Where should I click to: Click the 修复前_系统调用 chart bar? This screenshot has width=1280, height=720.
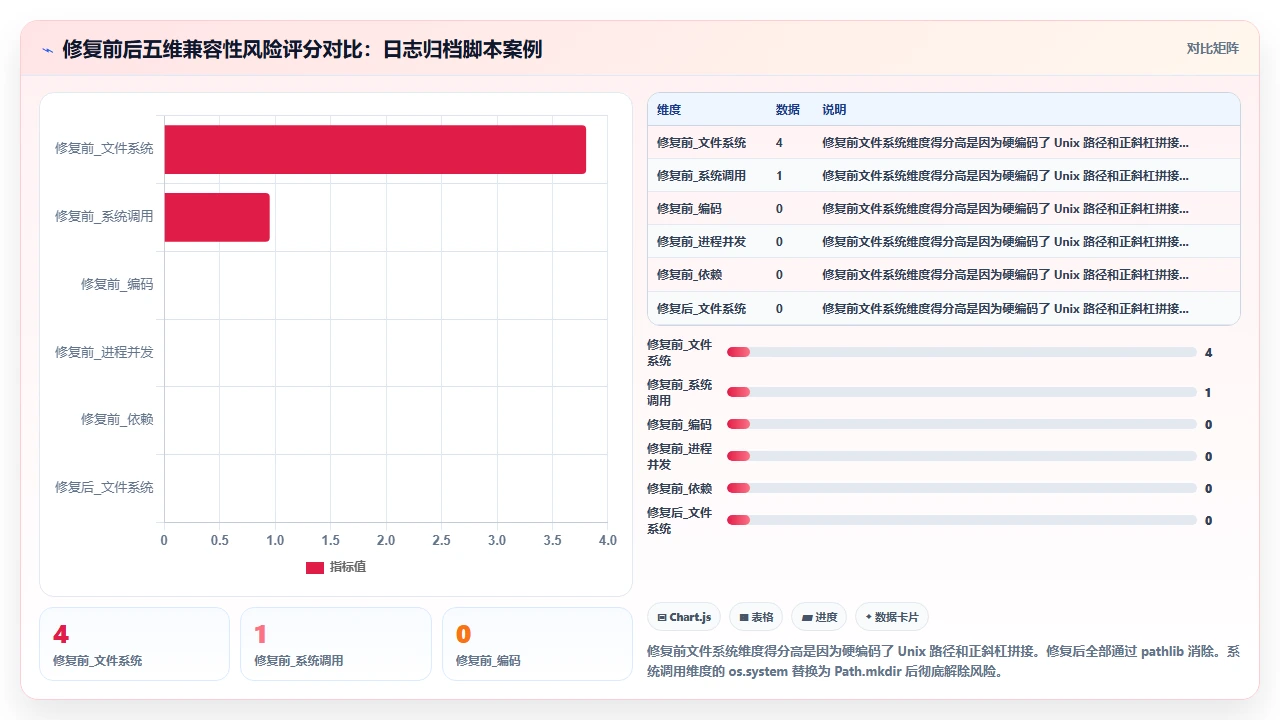coord(217,217)
